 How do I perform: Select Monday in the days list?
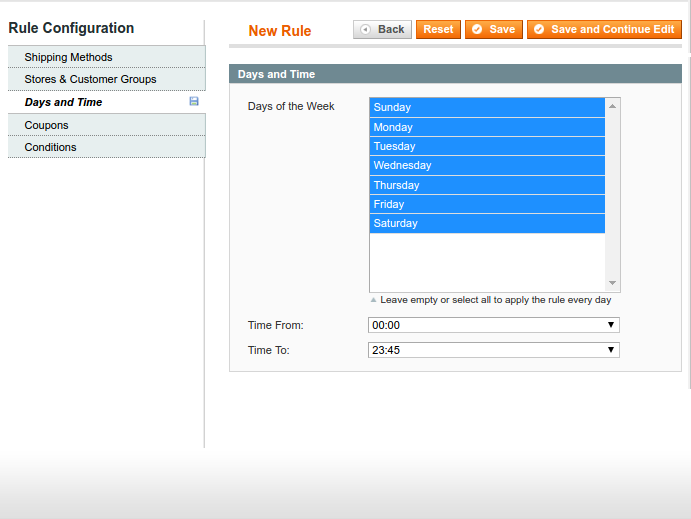point(487,127)
